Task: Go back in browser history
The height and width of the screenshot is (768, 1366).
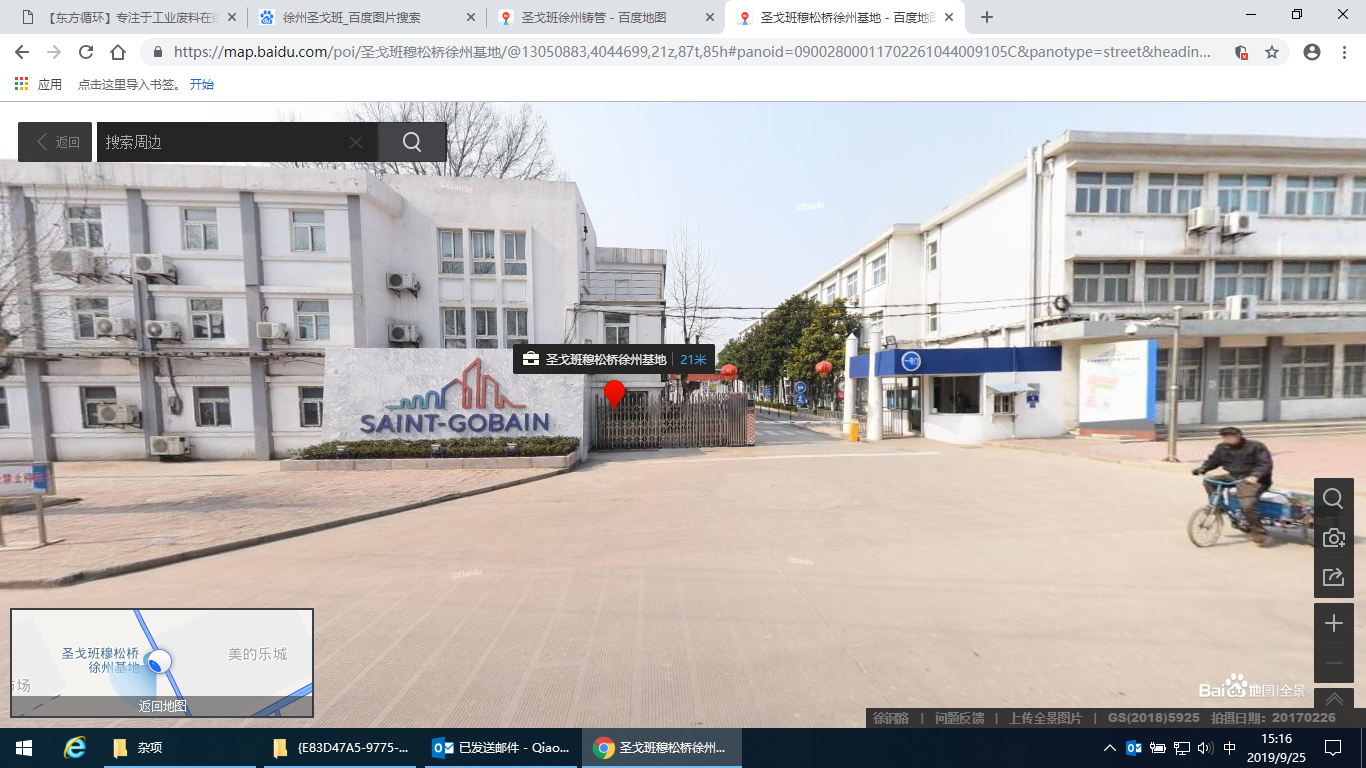Action: coord(22,52)
